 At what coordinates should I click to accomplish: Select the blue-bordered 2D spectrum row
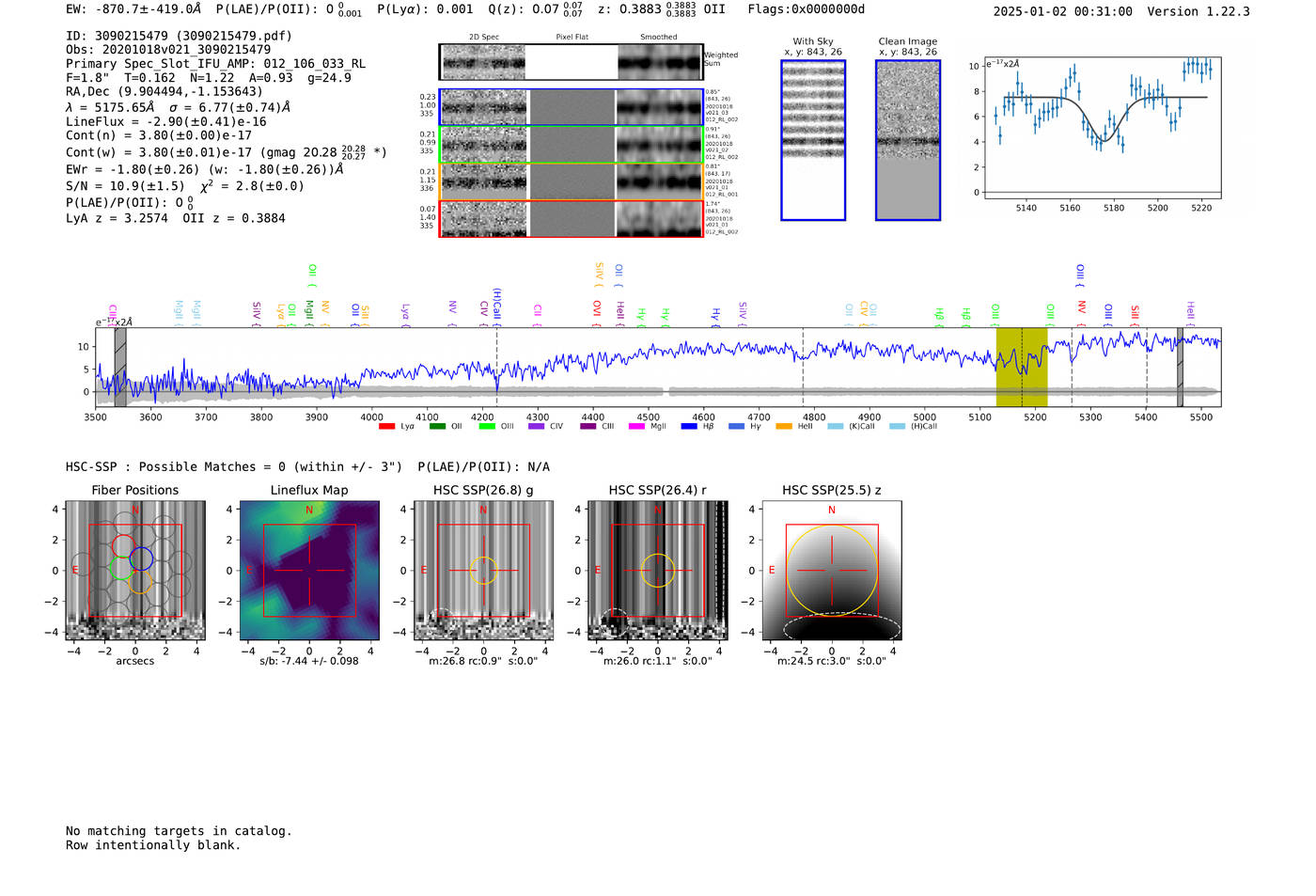point(572,107)
